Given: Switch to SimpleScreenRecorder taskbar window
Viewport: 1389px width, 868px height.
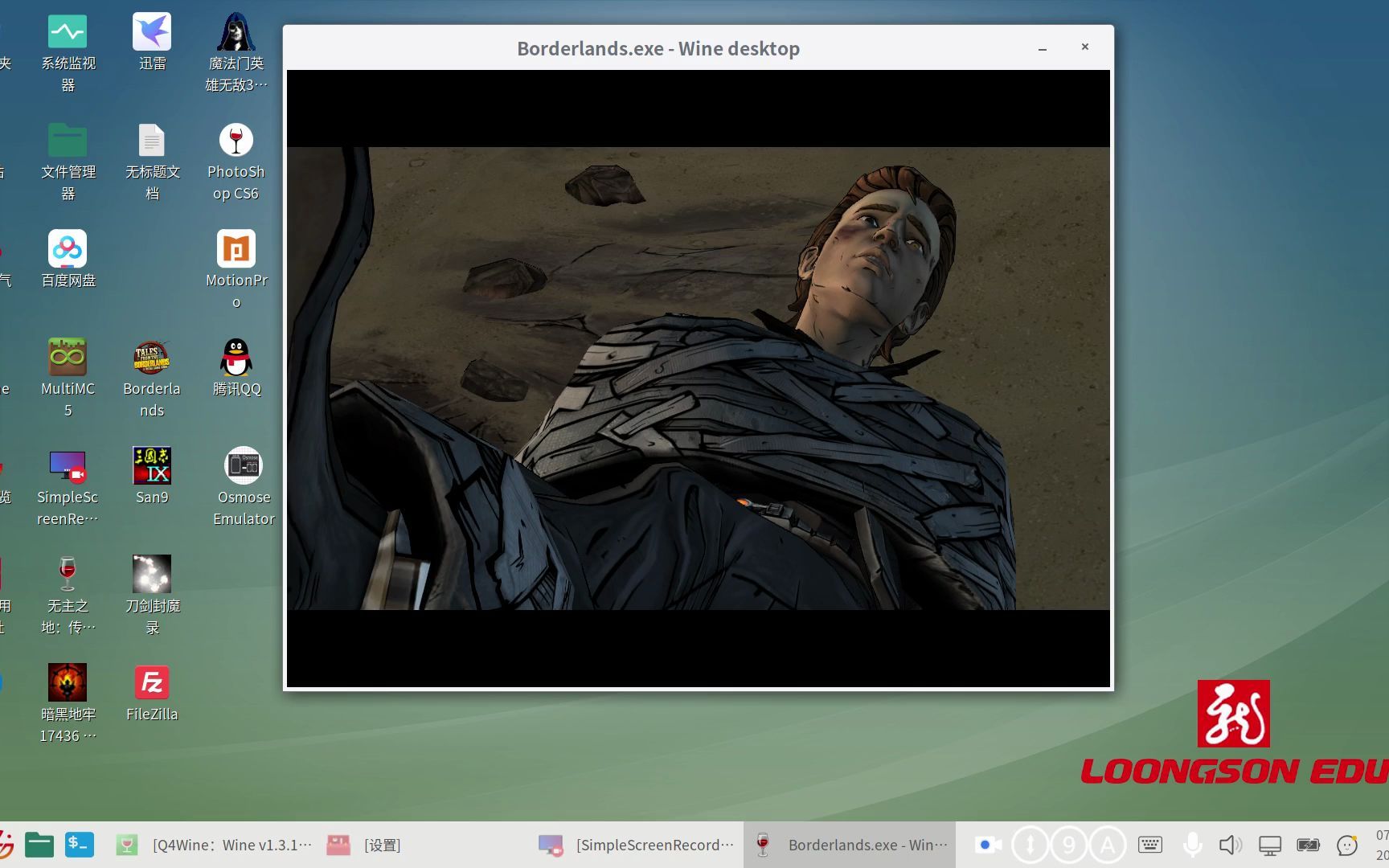Looking at the screenshot, I should point(637,845).
